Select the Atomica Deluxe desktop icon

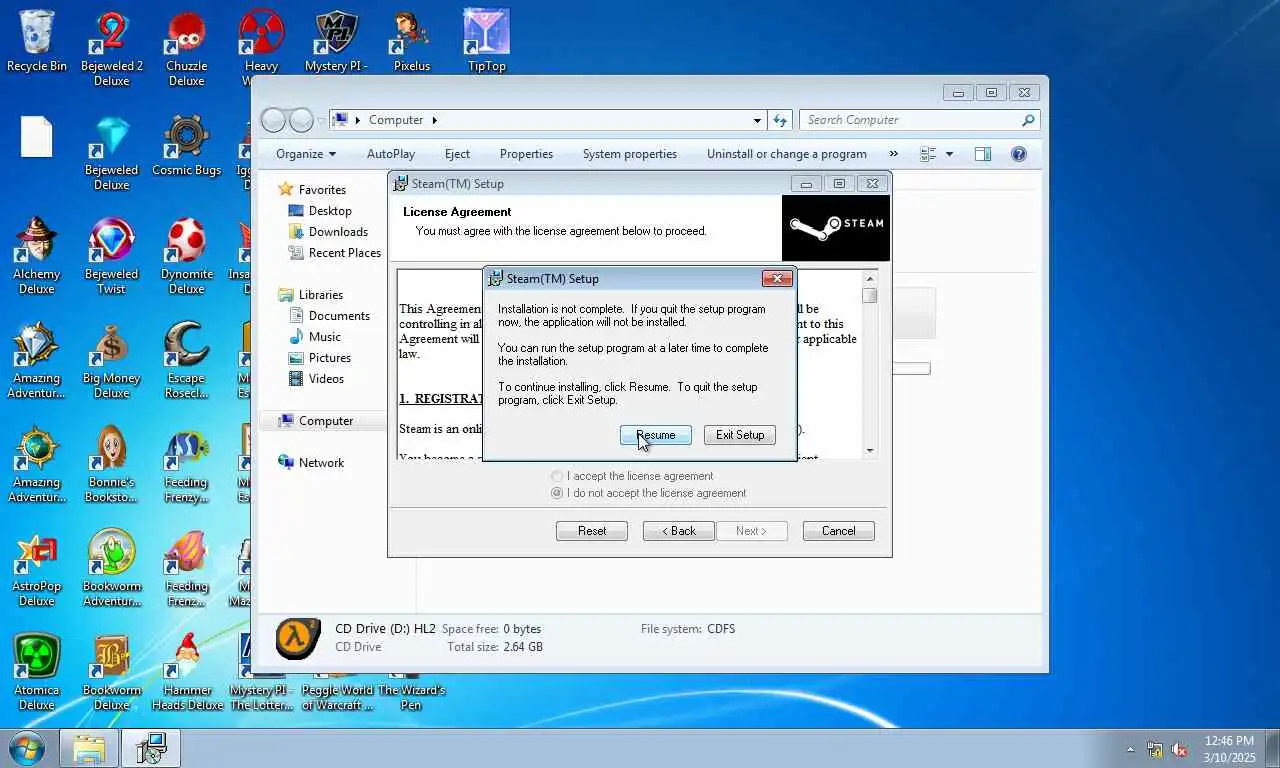tap(37, 673)
